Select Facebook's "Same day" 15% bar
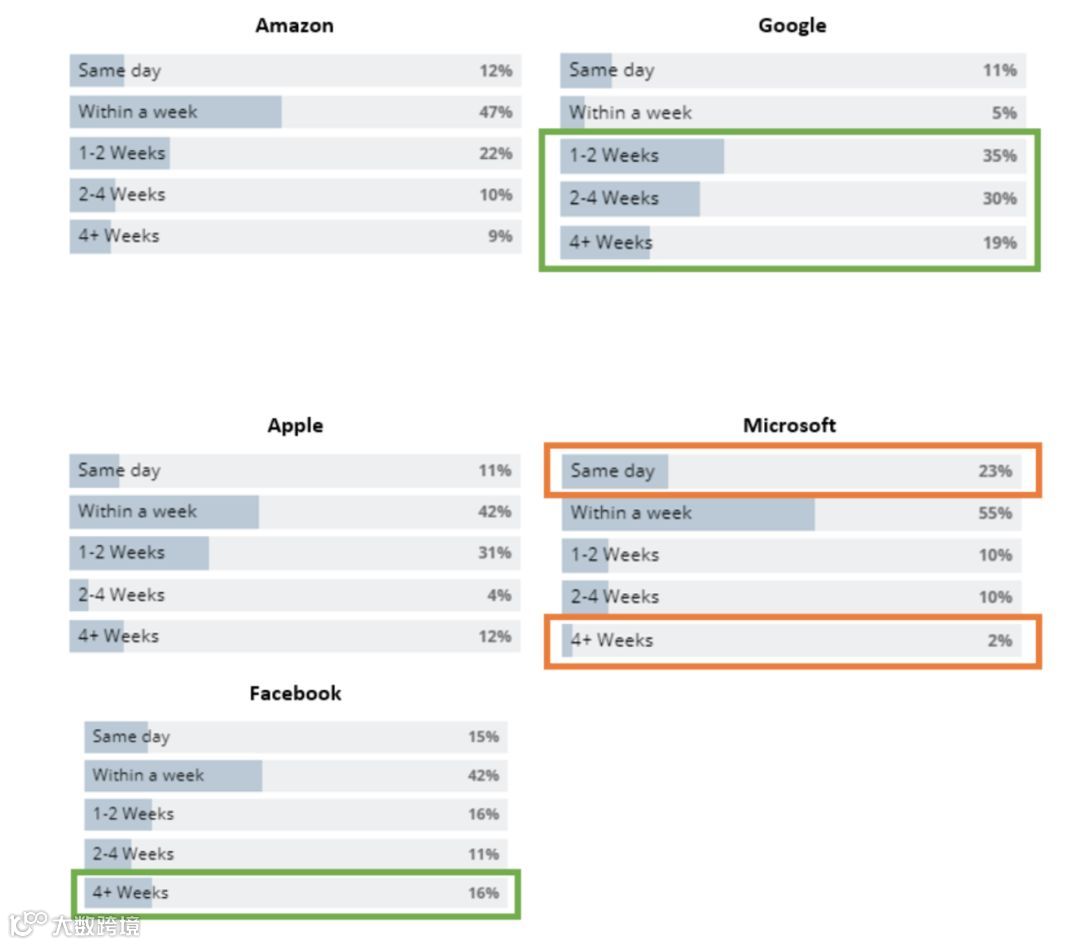 pos(116,736)
